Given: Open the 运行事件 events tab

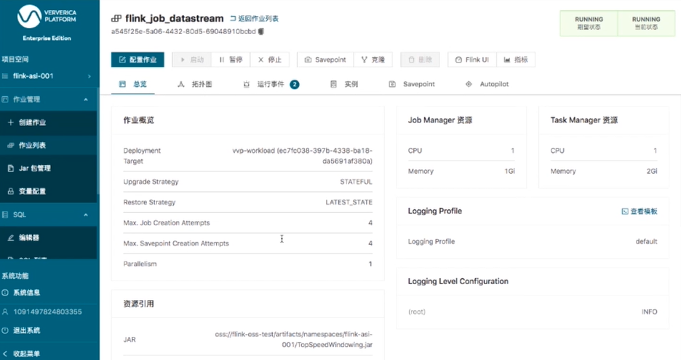Looking at the screenshot, I should point(271,84).
